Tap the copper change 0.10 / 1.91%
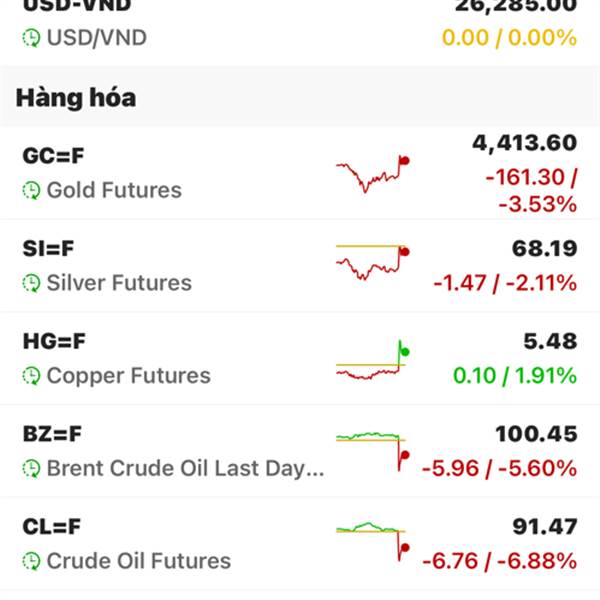The image size is (600, 600). [514, 376]
